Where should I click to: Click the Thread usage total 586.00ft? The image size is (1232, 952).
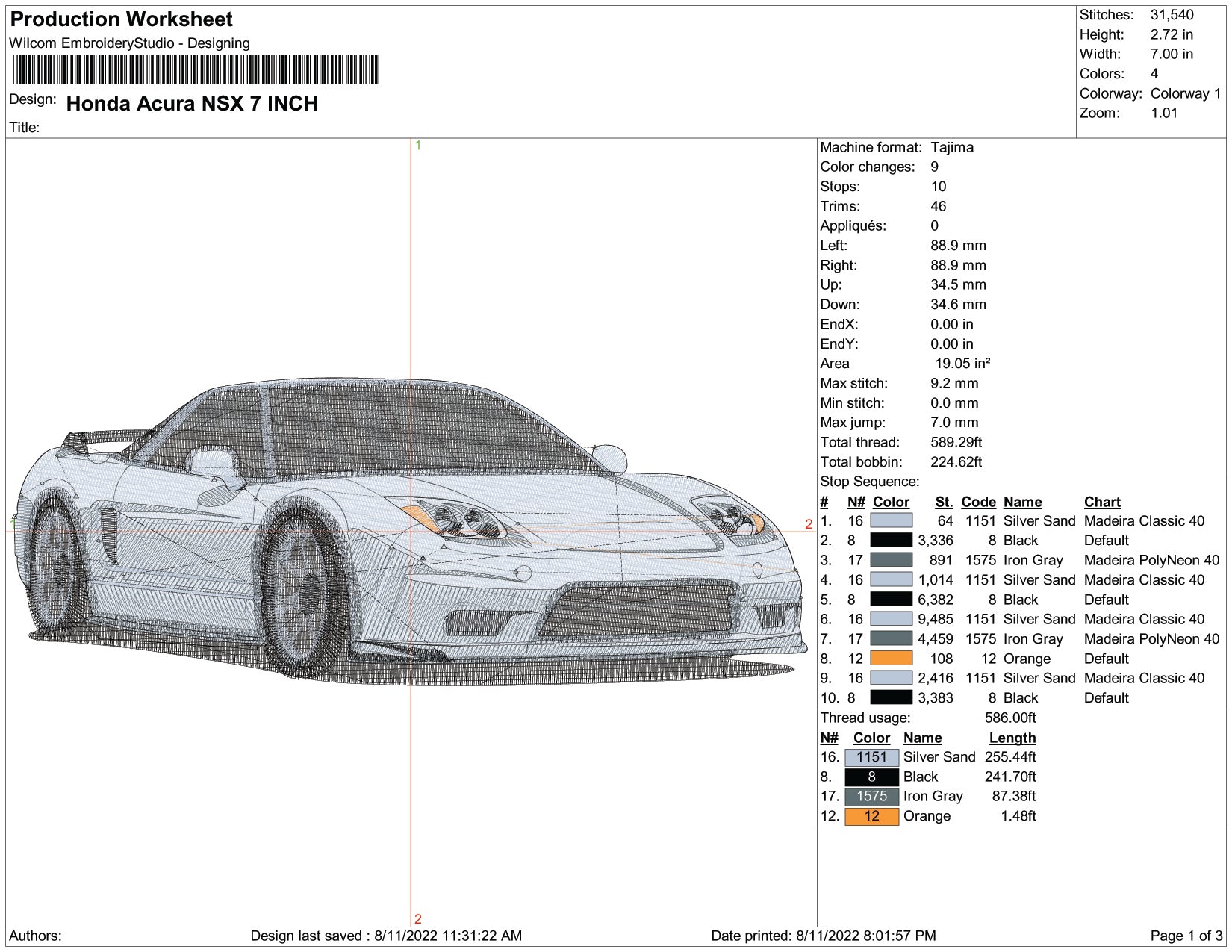[x=1010, y=718]
